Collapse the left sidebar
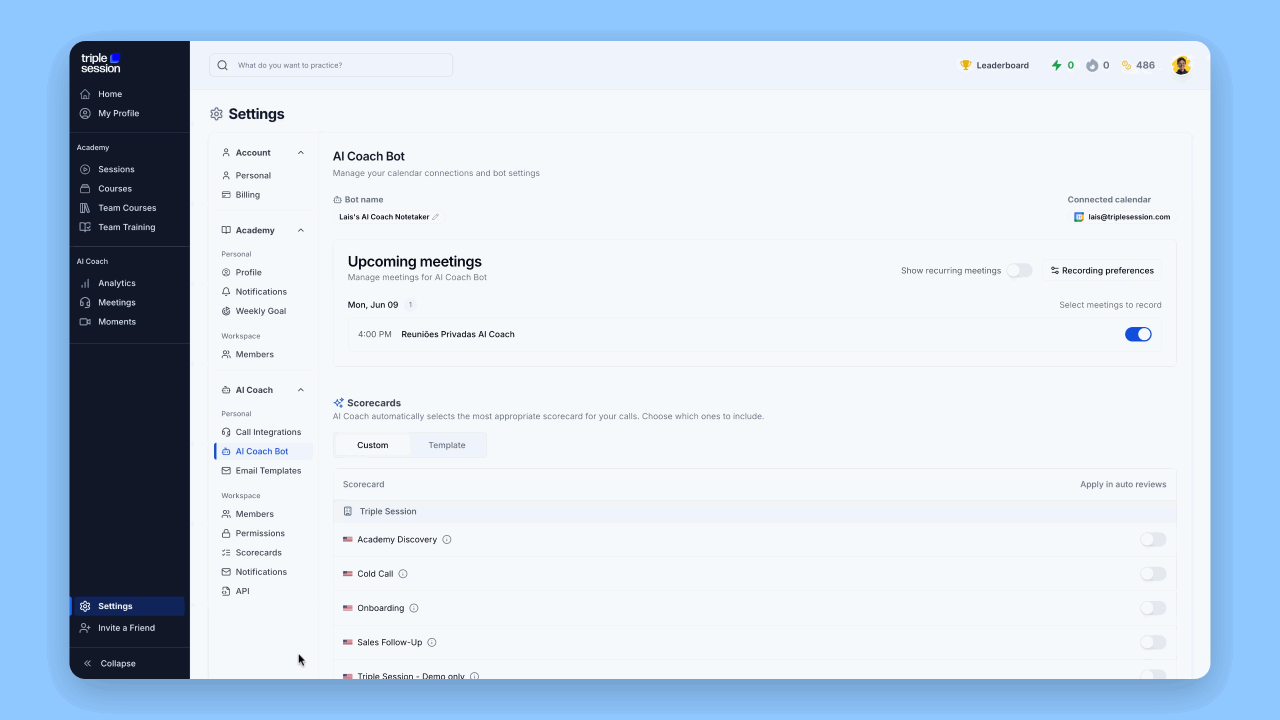Screen dimensions: 1280x720 point(110,663)
